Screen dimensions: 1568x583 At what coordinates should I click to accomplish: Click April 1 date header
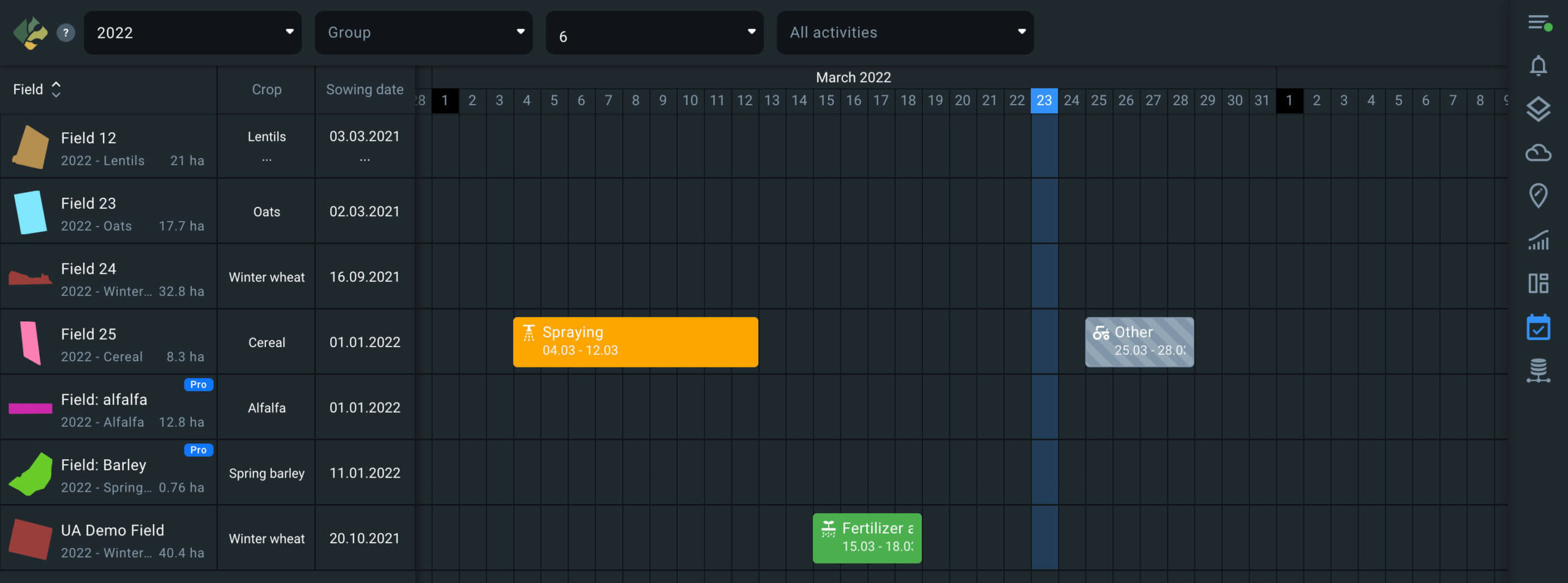[1289, 100]
